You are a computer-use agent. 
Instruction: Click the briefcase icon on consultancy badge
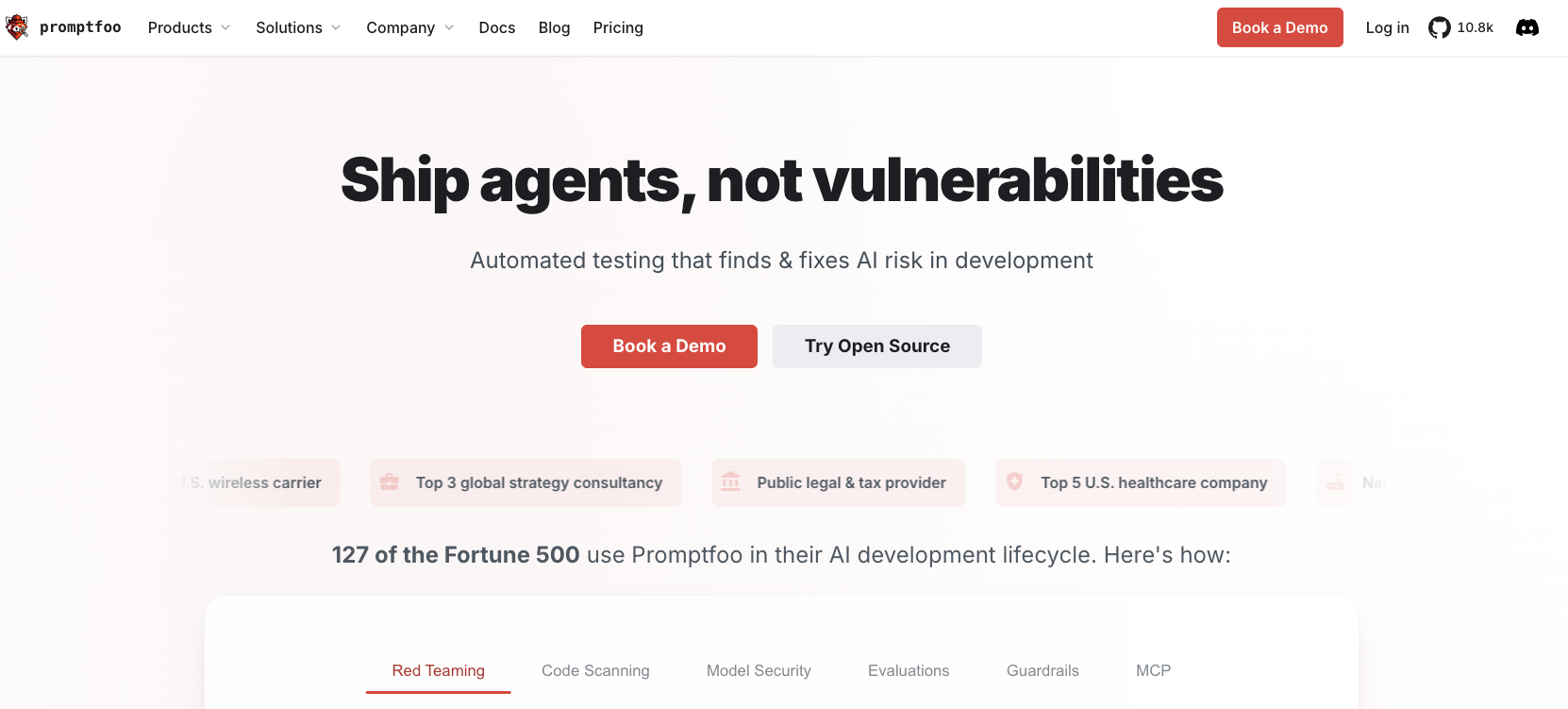389,482
